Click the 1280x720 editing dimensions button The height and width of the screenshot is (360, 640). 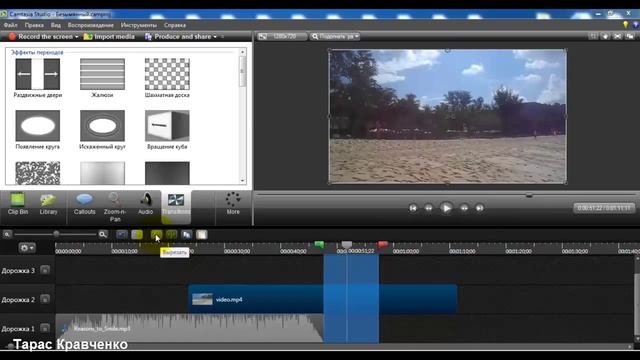[x=282, y=36]
